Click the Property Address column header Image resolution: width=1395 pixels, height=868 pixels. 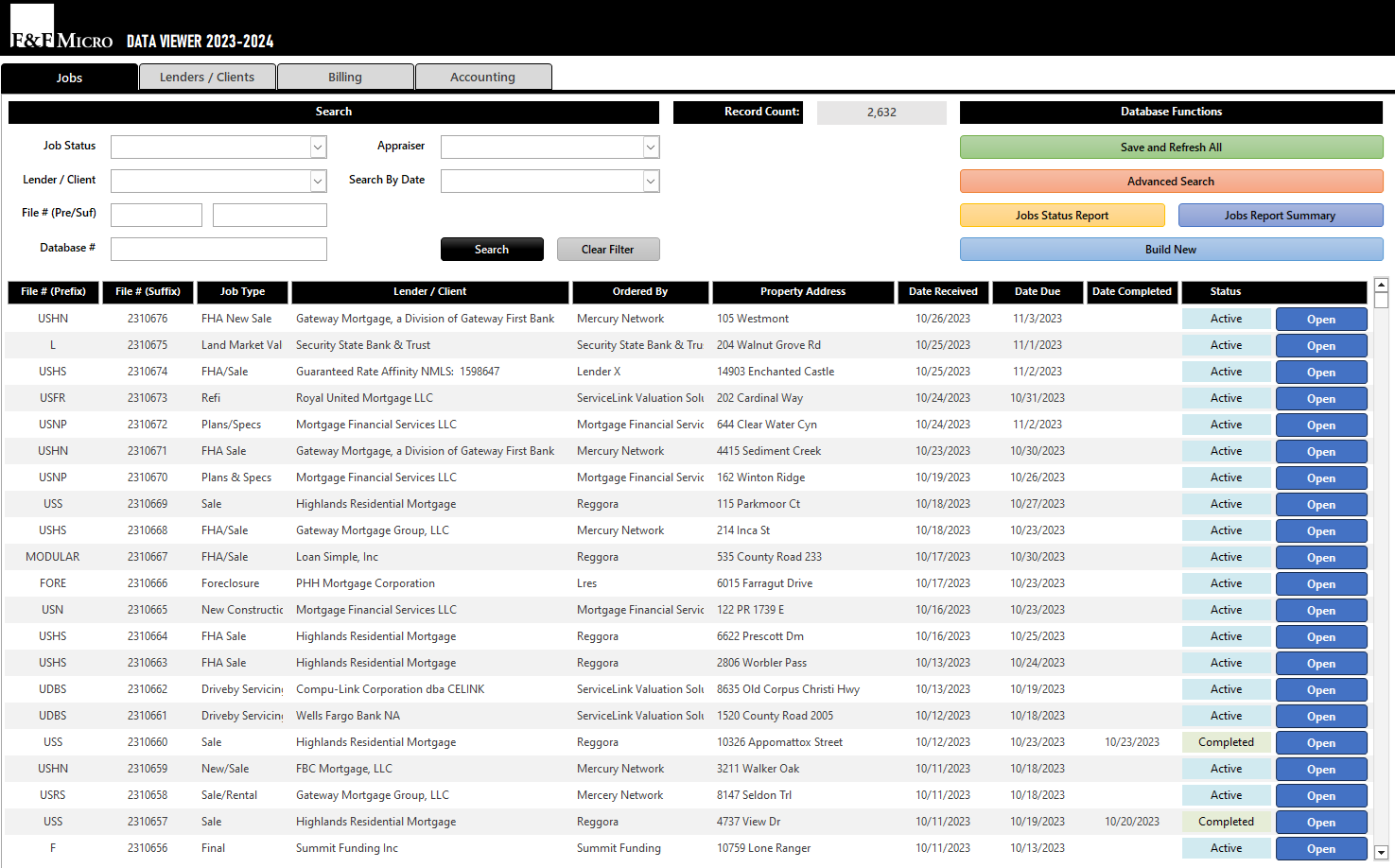coord(803,291)
